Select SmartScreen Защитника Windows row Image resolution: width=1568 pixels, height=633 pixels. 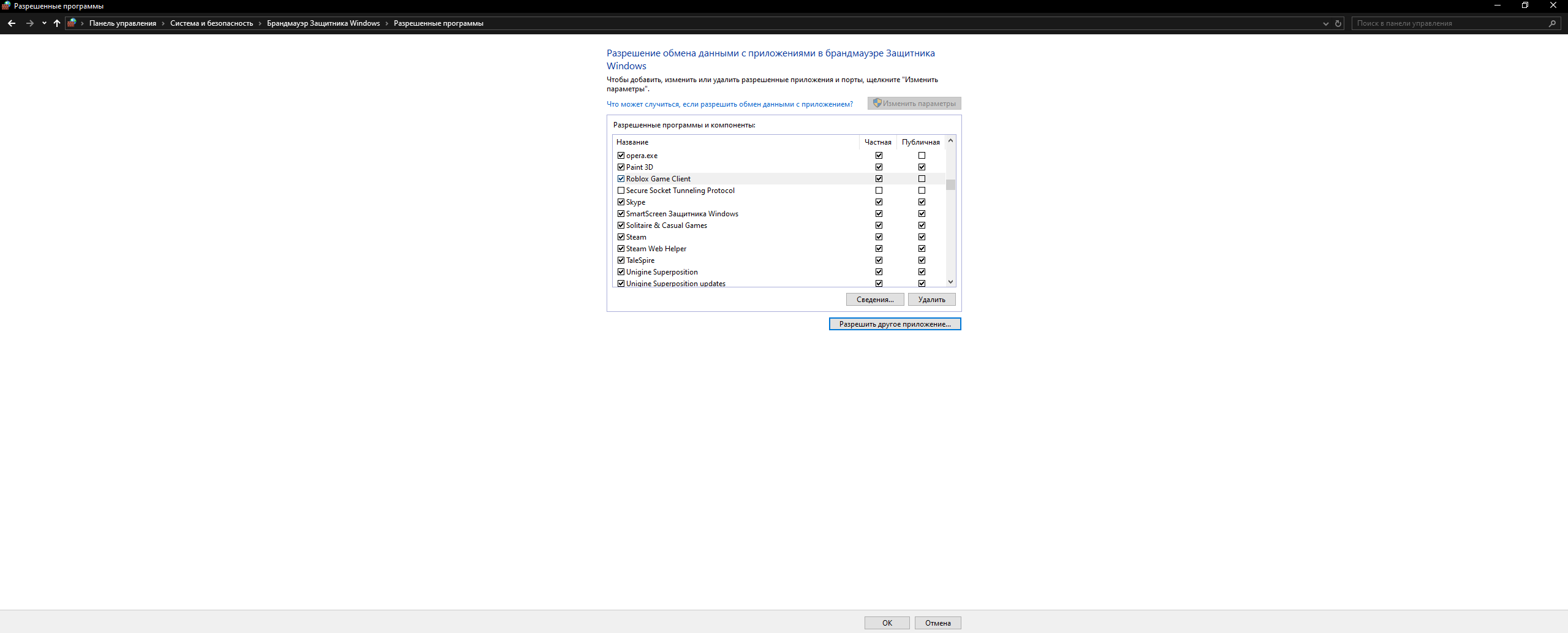point(779,214)
